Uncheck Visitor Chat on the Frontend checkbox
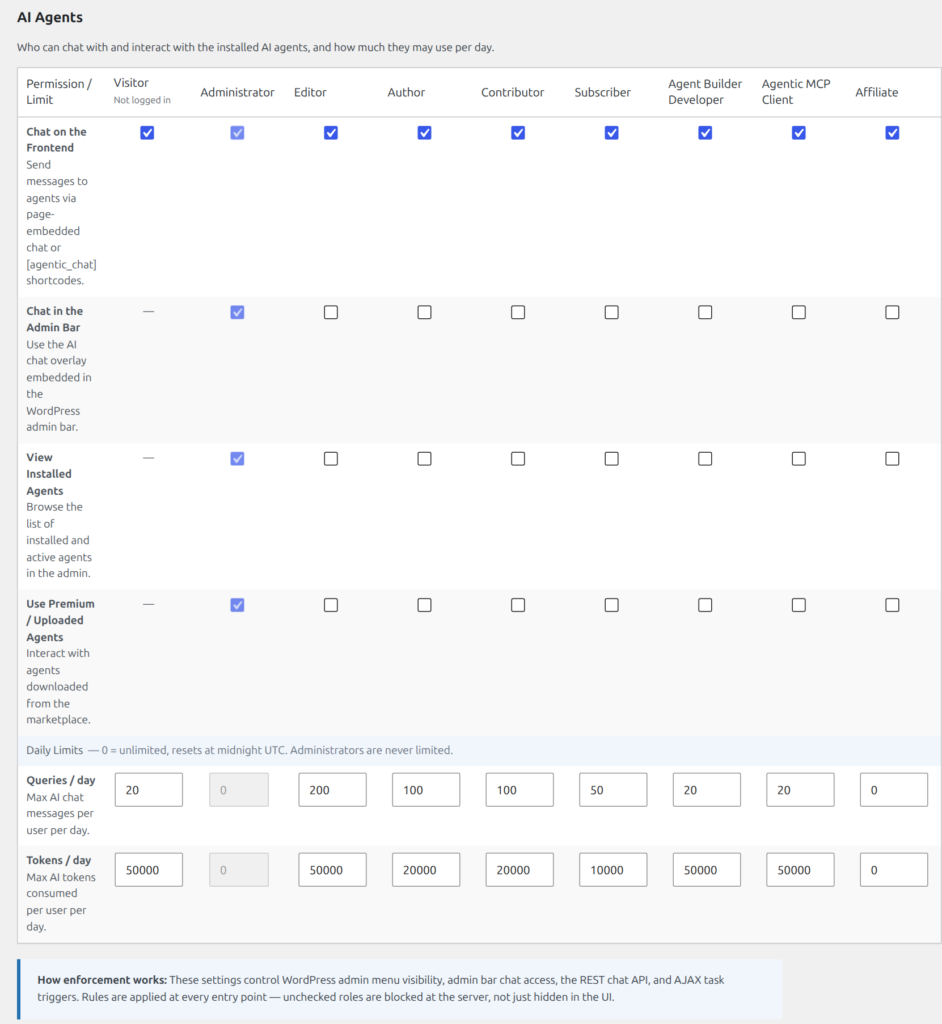This screenshot has height=1024, width=942. [x=147, y=133]
